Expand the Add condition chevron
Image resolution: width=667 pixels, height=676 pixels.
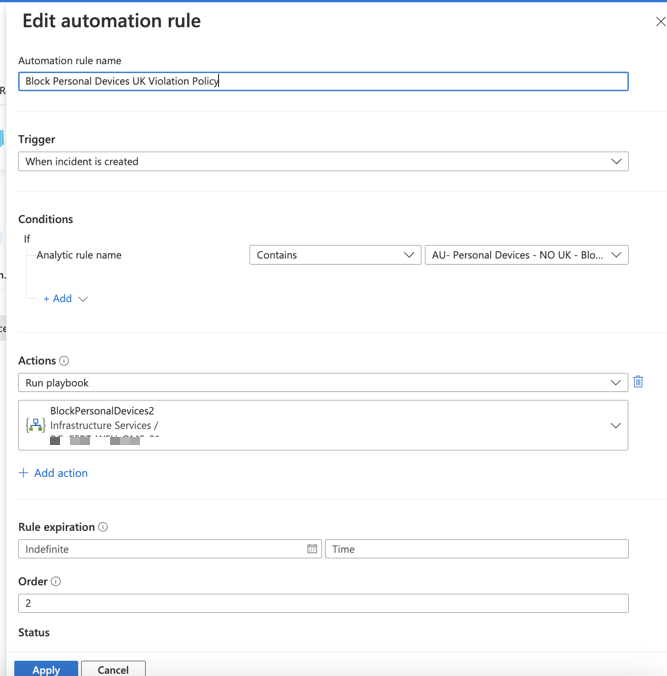tap(83, 299)
